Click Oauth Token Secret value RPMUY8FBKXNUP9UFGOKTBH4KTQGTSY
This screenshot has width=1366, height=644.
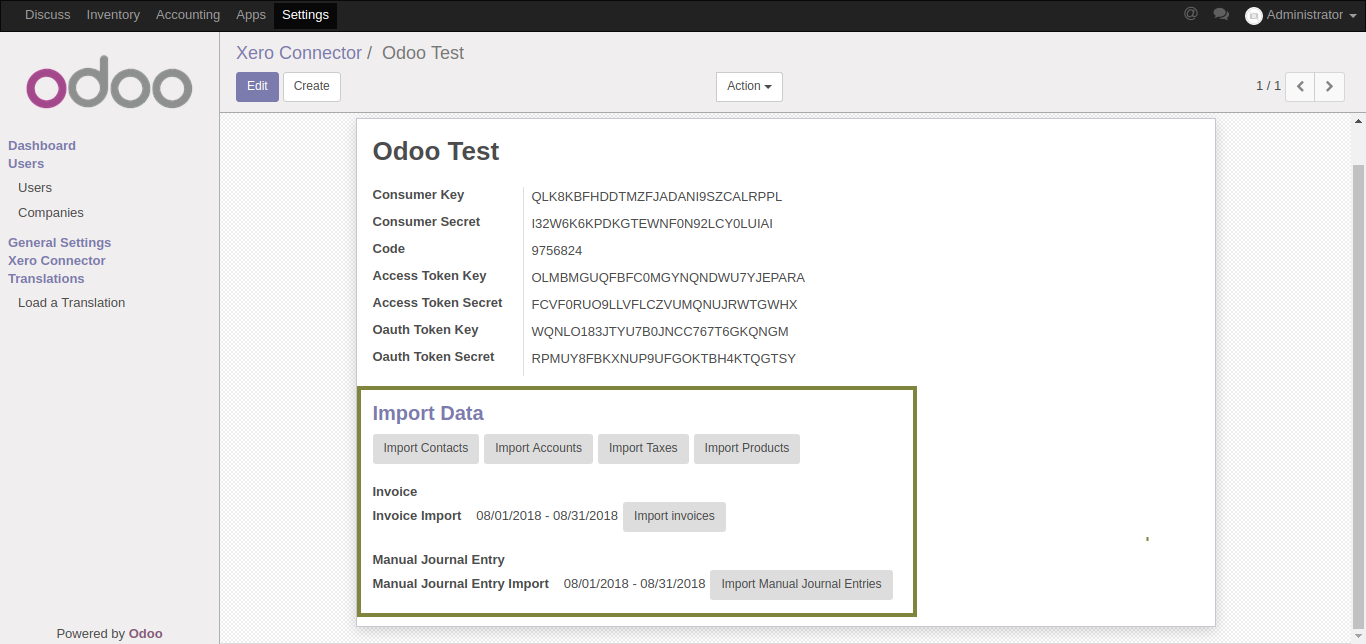point(664,359)
